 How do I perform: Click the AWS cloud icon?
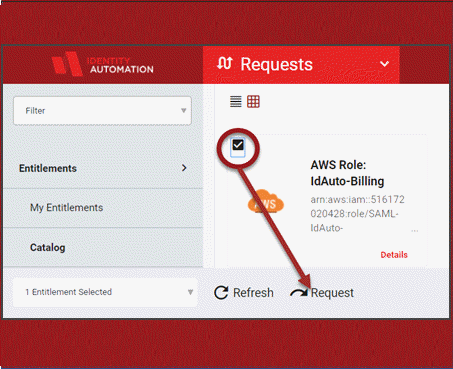(x=266, y=202)
